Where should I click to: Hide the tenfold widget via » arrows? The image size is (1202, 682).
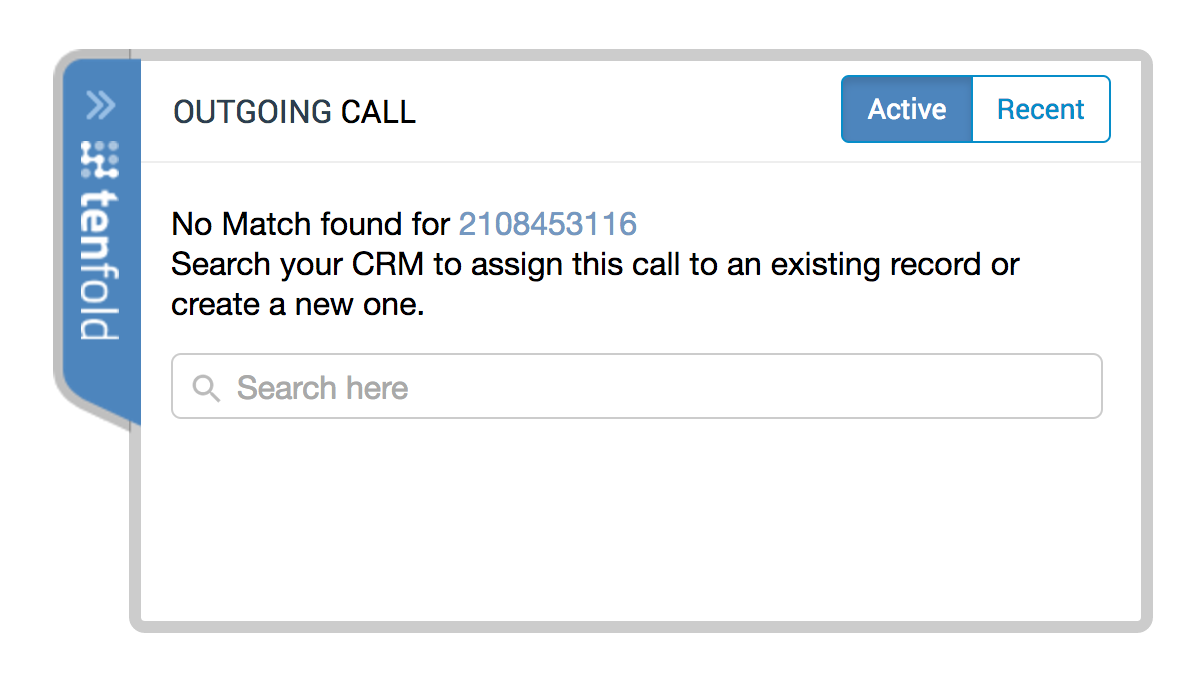click(x=101, y=105)
